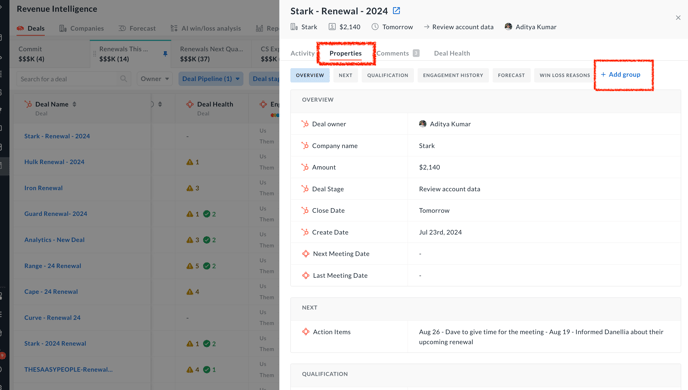Image resolution: width=688 pixels, height=390 pixels.
Task: Jump to the Forecast group chip
Action: click(x=511, y=75)
